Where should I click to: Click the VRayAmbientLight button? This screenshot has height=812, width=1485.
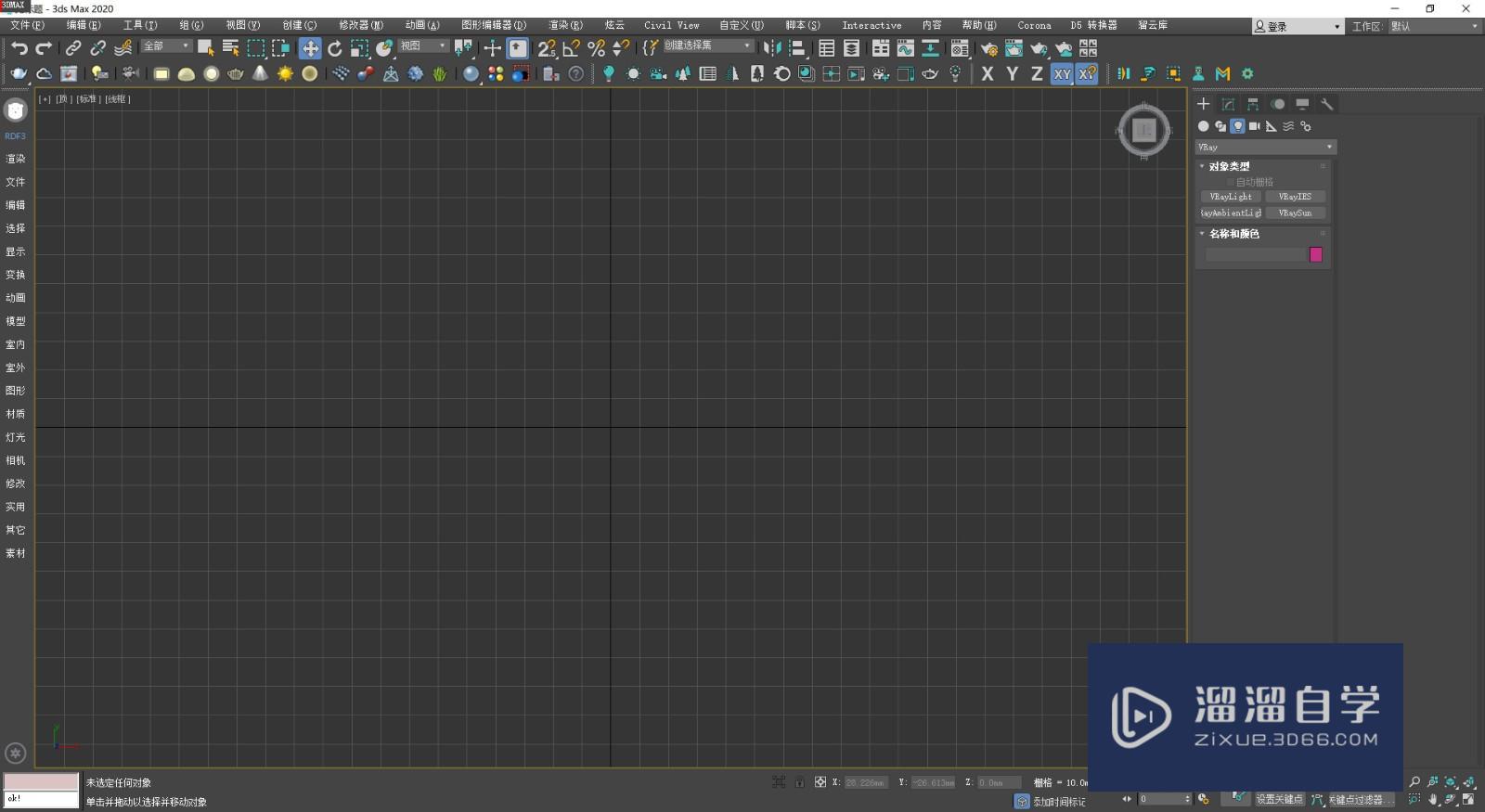[x=1231, y=213]
